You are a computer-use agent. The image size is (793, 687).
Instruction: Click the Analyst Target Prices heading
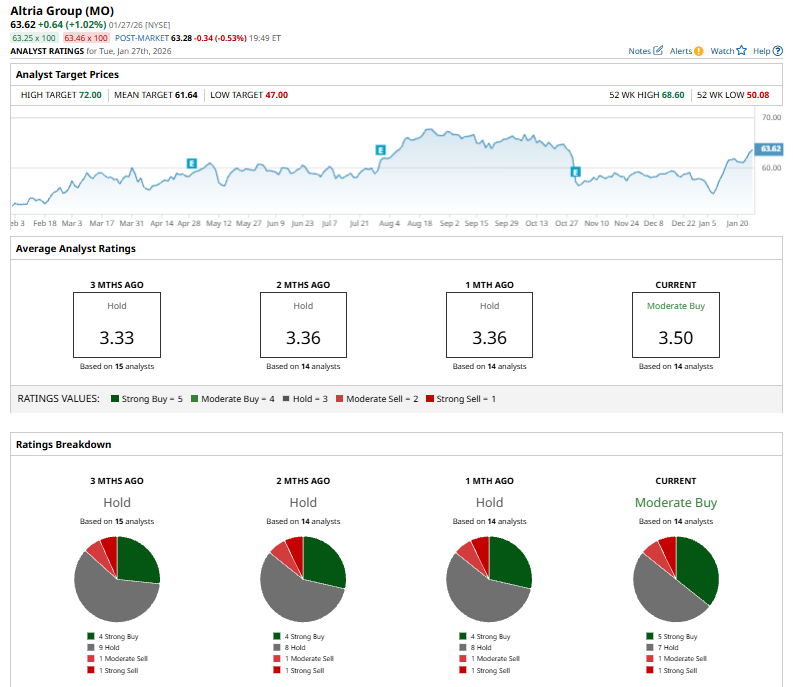point(67,74)
